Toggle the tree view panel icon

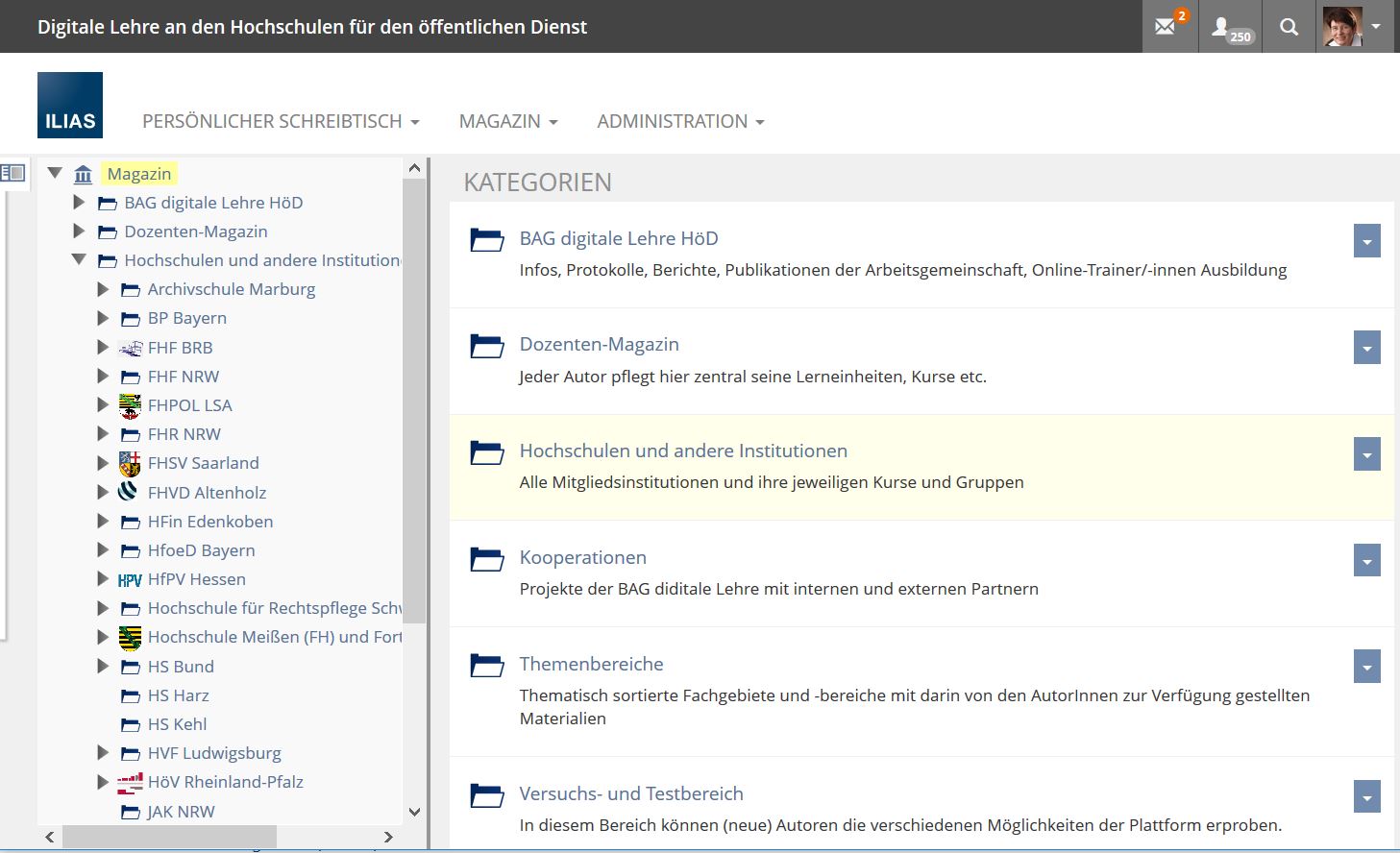[13, 173]
